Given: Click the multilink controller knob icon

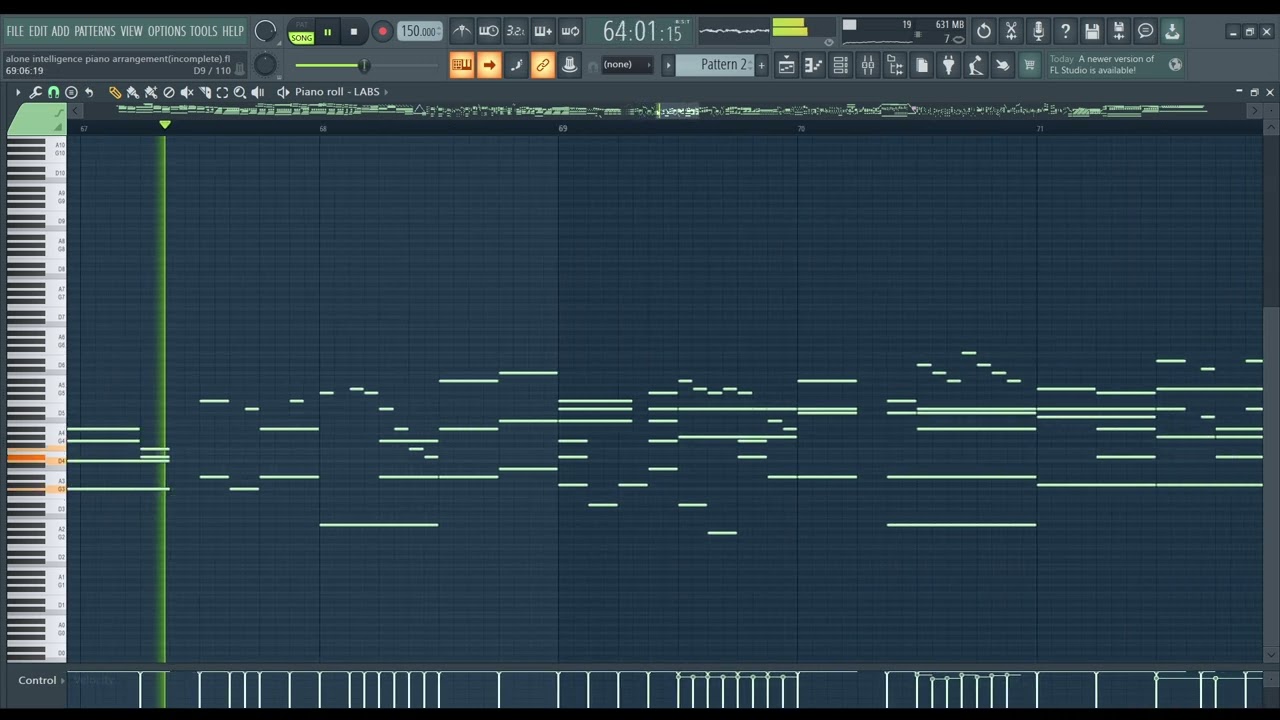Looking at the screenshot, I should tap(570, 65).
